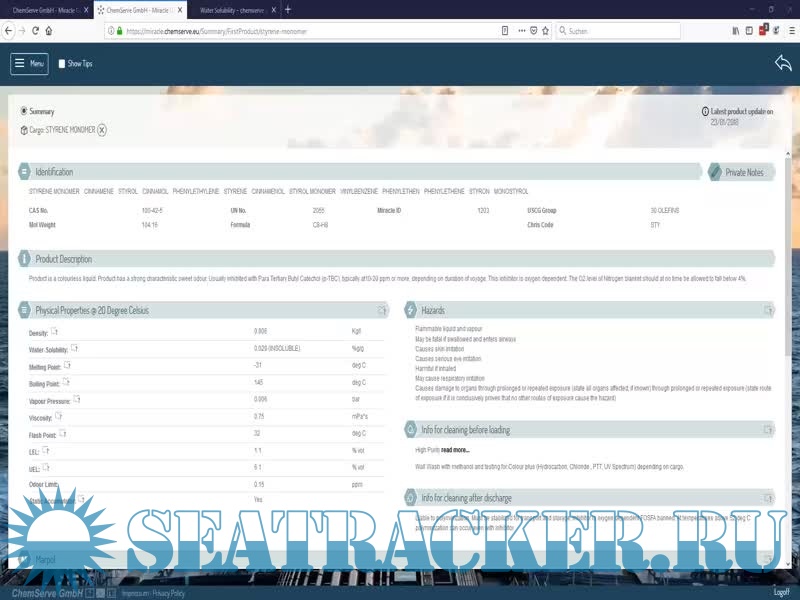Enable the Show Tips checkbox
This screenshot has width=800, height=600.
[62, 64]
